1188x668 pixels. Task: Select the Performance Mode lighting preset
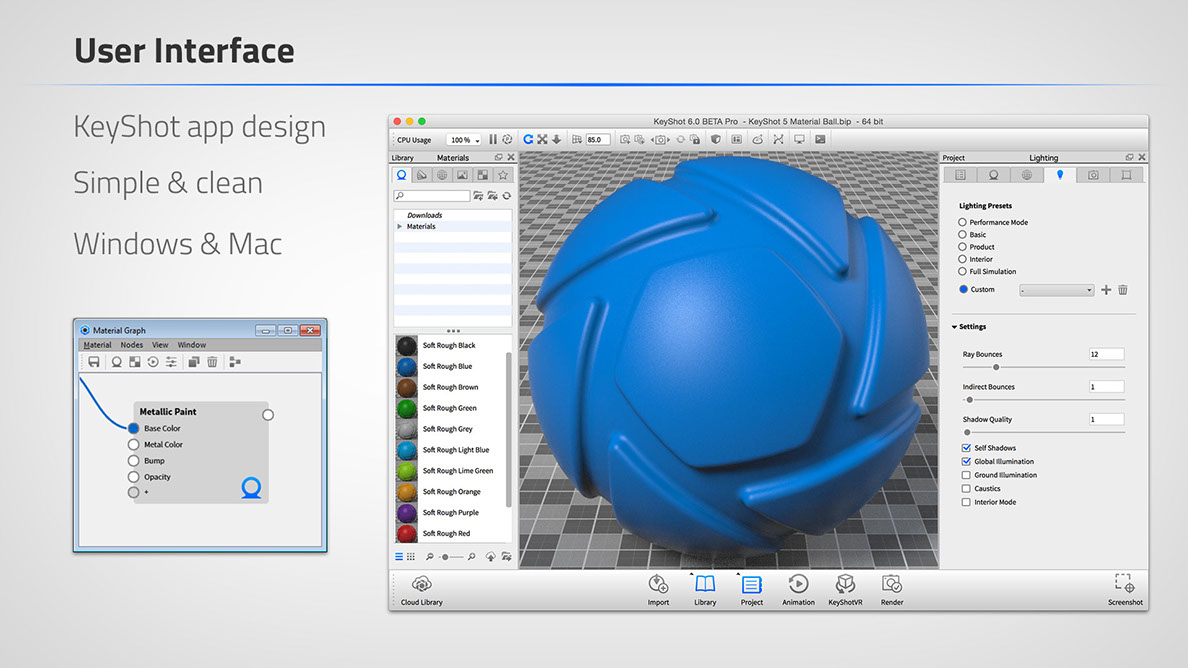pyautogui.click(x=963, y=222)
